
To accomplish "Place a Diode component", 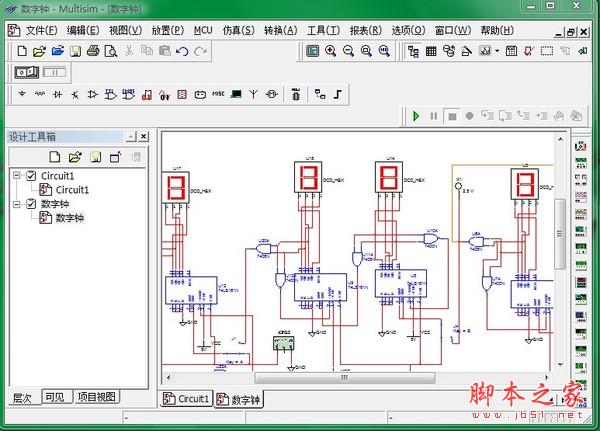I will point(57,94).
